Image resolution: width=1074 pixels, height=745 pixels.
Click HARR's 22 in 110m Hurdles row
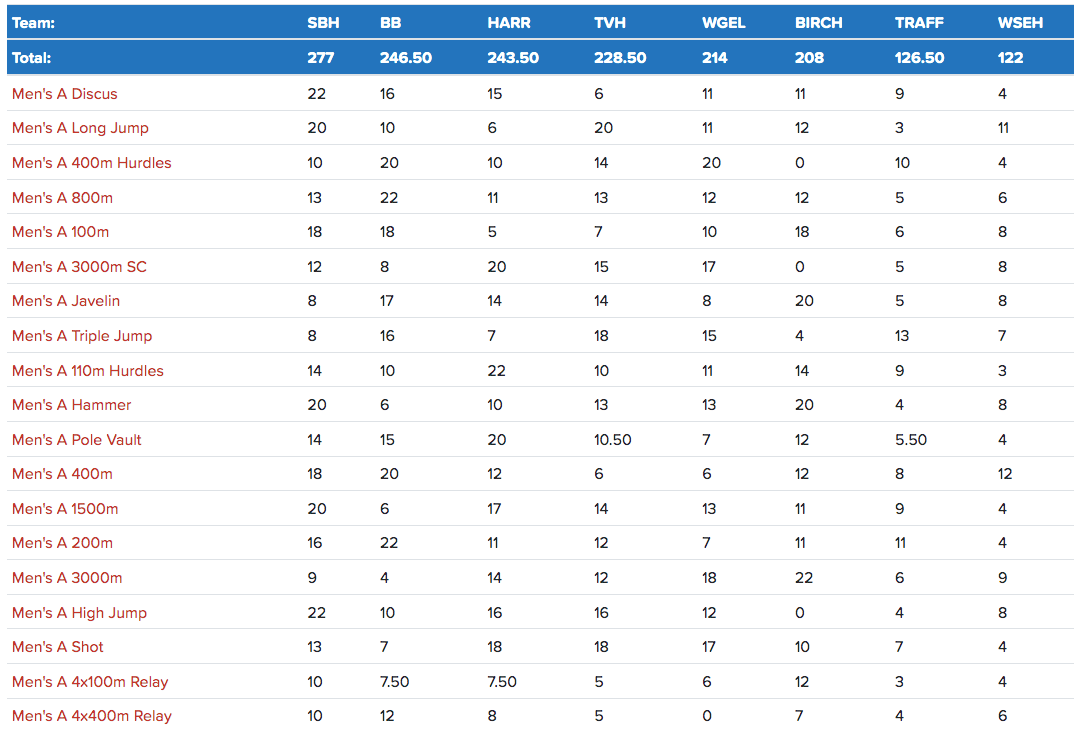(x=497, y=371)
